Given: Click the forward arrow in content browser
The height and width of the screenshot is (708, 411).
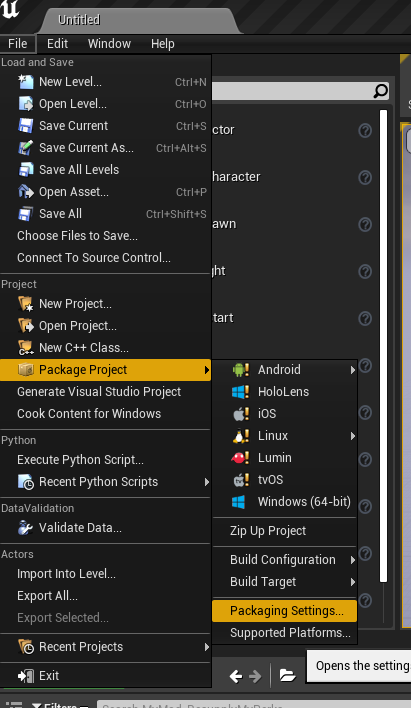Looking at the screenshot, I should click(255, 676).
